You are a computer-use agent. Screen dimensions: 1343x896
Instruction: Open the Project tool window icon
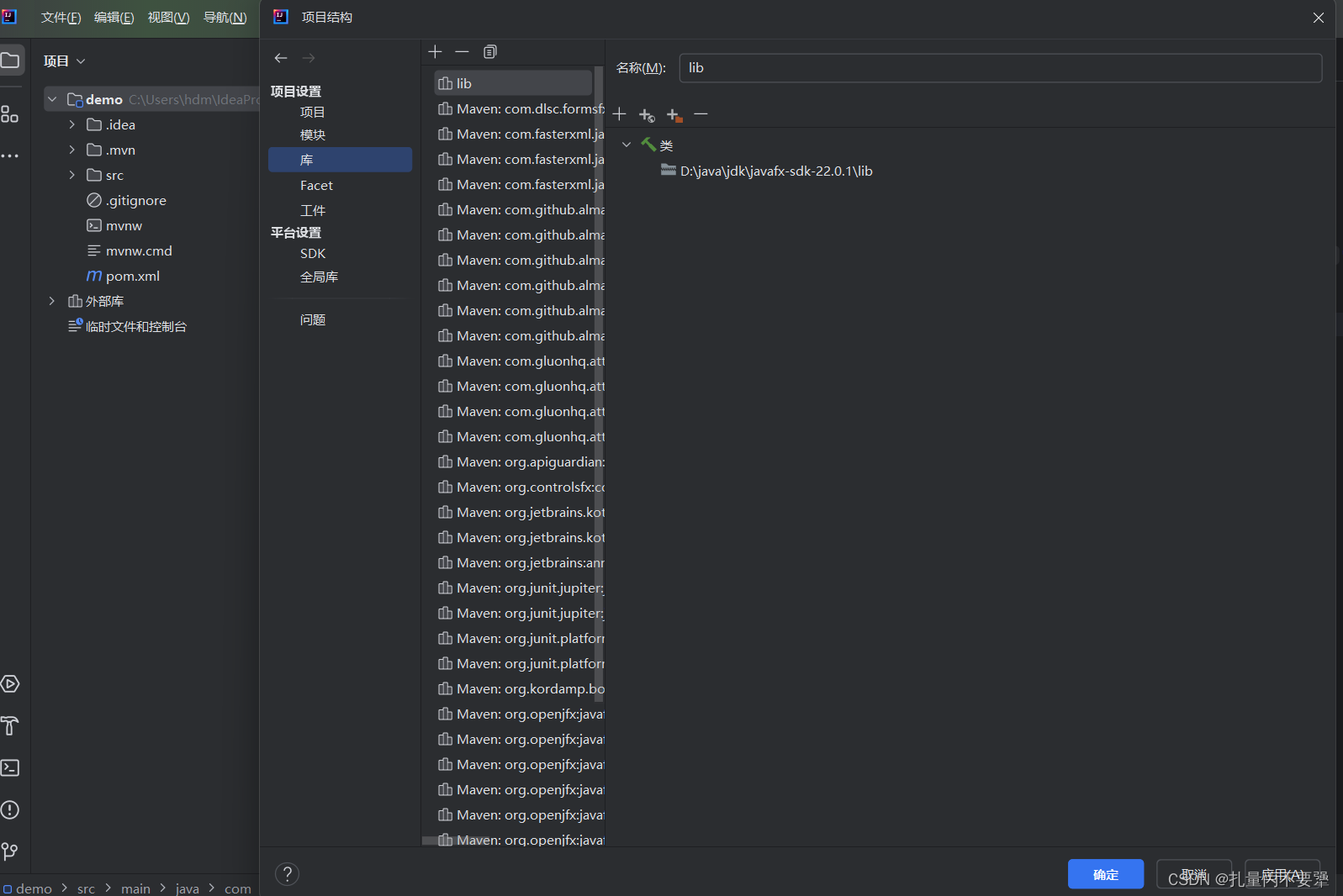tap(10, 61)
